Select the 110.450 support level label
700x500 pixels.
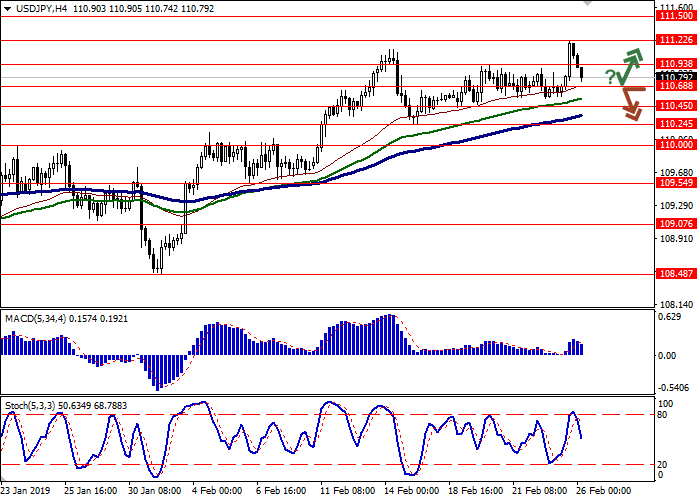[677, 105]
